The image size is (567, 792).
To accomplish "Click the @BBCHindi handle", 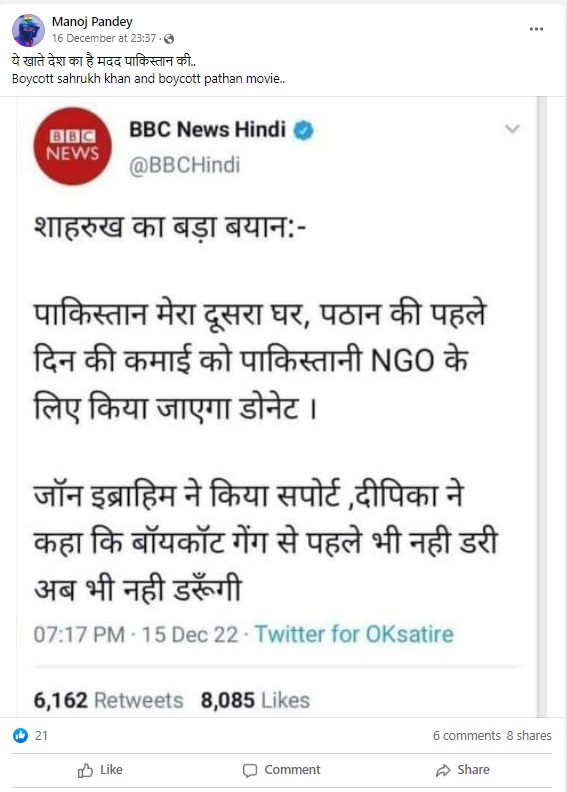I will 184,165.
